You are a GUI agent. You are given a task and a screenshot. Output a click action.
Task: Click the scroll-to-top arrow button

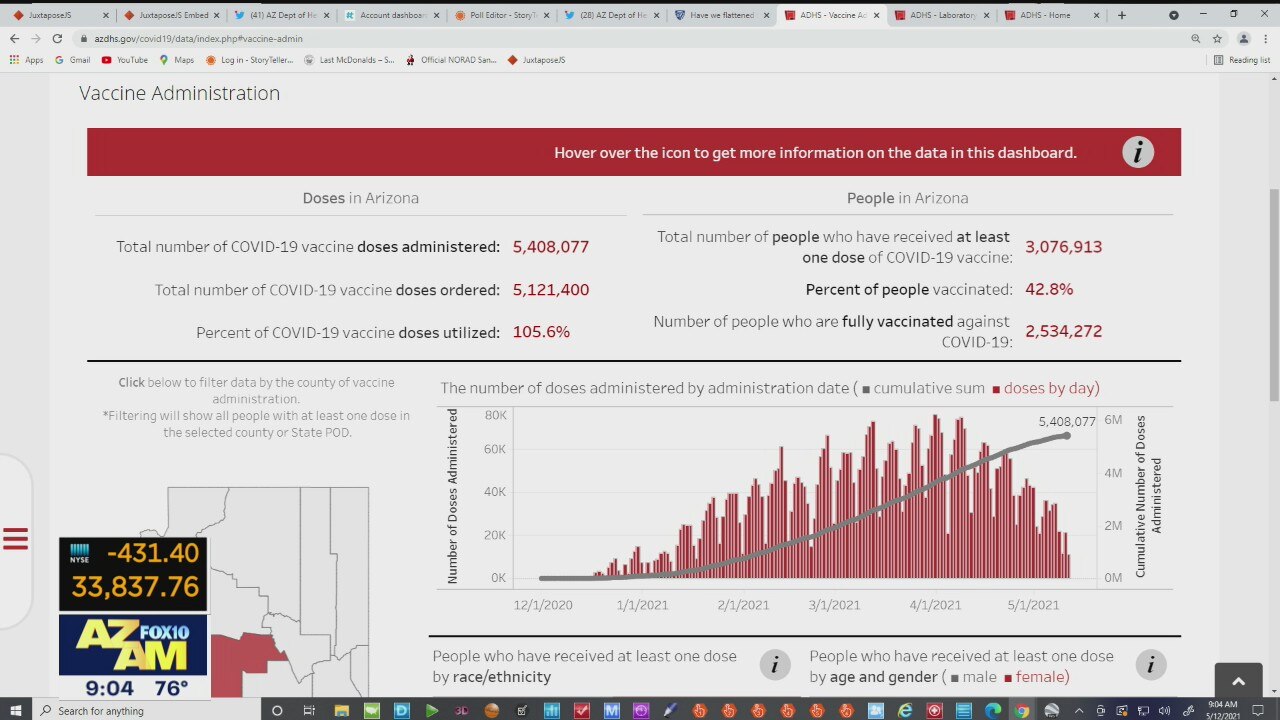click(1238, 681)
